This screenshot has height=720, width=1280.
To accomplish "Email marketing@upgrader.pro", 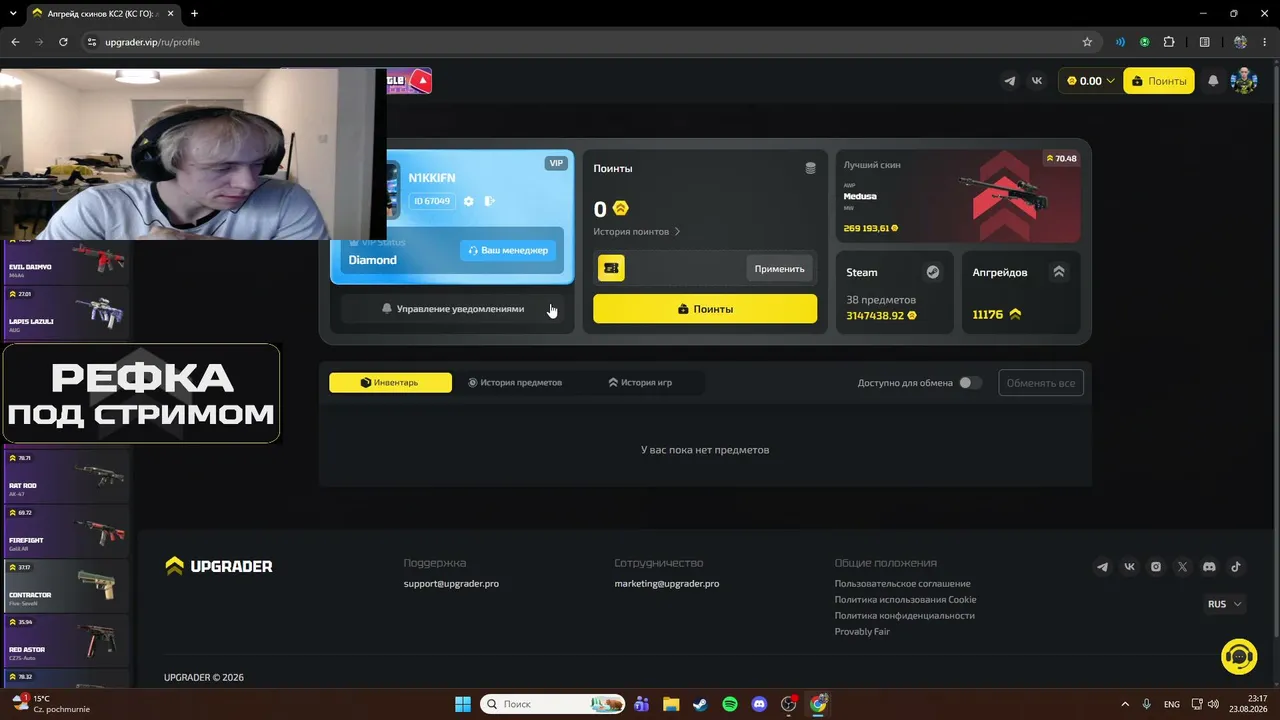I will [667, 584].
